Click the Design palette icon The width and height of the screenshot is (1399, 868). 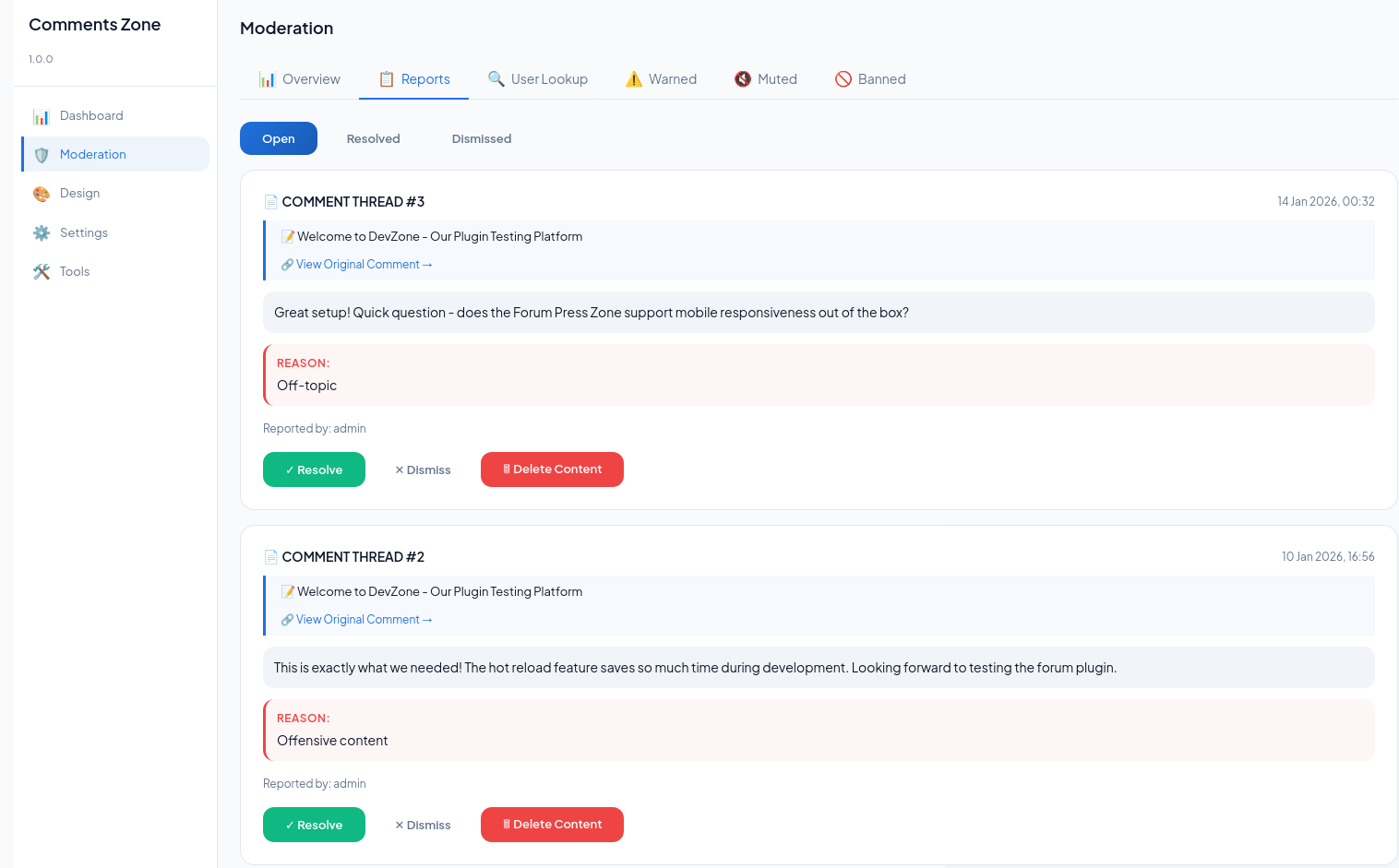tap(42, 194)
